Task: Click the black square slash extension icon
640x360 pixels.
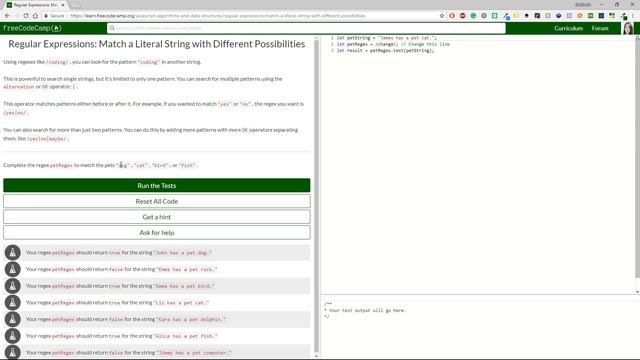Action: tap(537, 16)
